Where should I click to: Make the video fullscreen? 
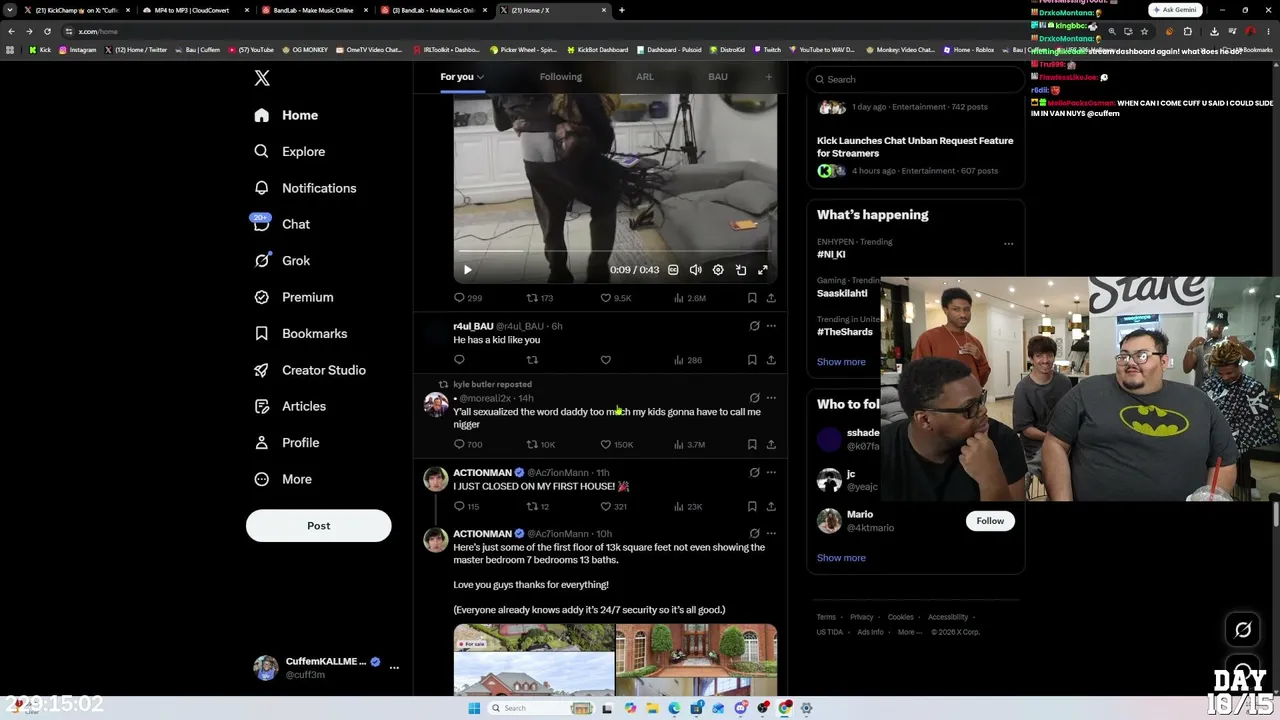(763, 270)
